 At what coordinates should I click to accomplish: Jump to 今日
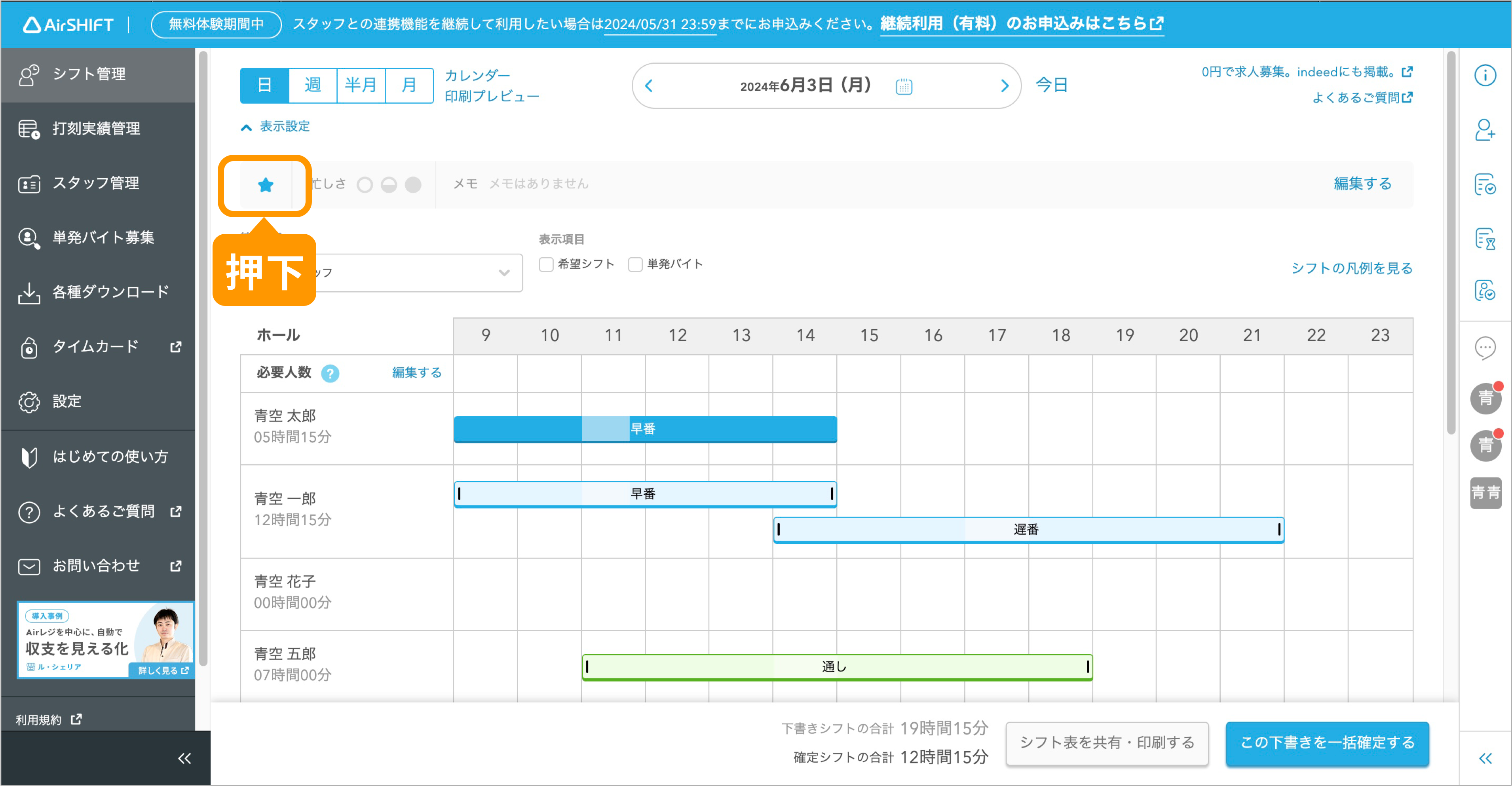click(x=1051, y=85)
